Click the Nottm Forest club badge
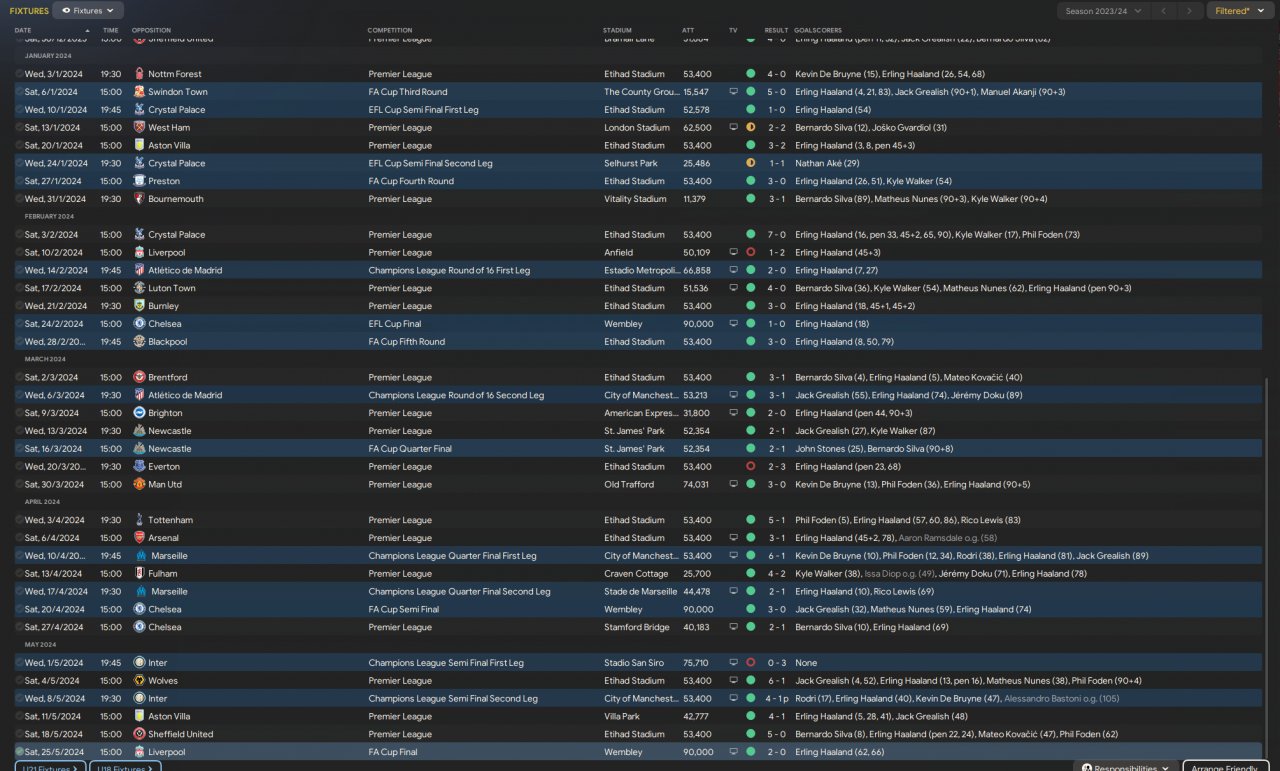The width and height of the screenshot is (1280, 771). (x=139, y=74)
